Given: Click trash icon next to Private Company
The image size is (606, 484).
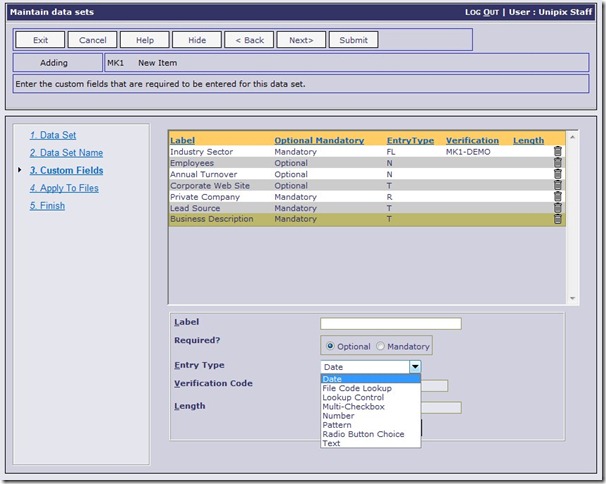Looking at the screenshot, I should tap(558, 197).
